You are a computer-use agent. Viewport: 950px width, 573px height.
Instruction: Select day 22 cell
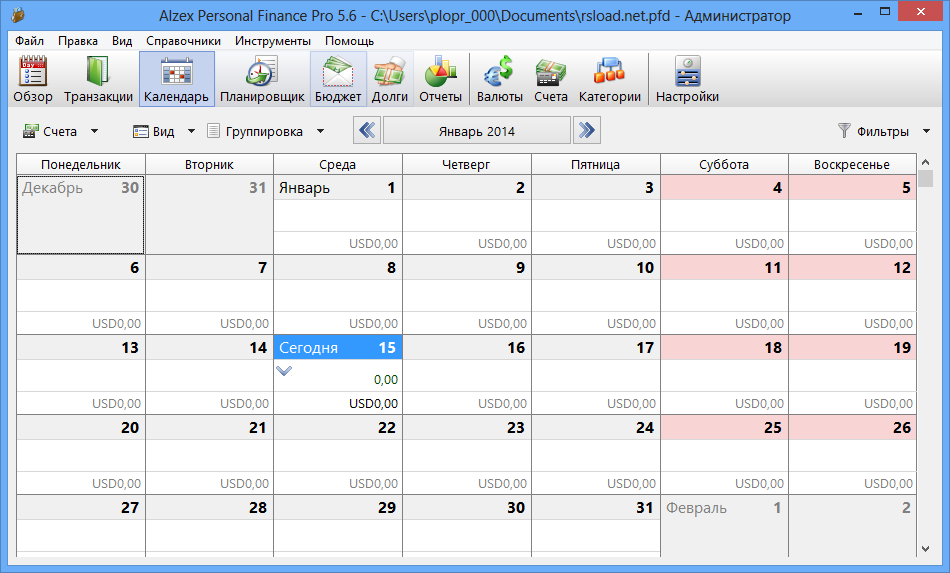pos(338,454)
